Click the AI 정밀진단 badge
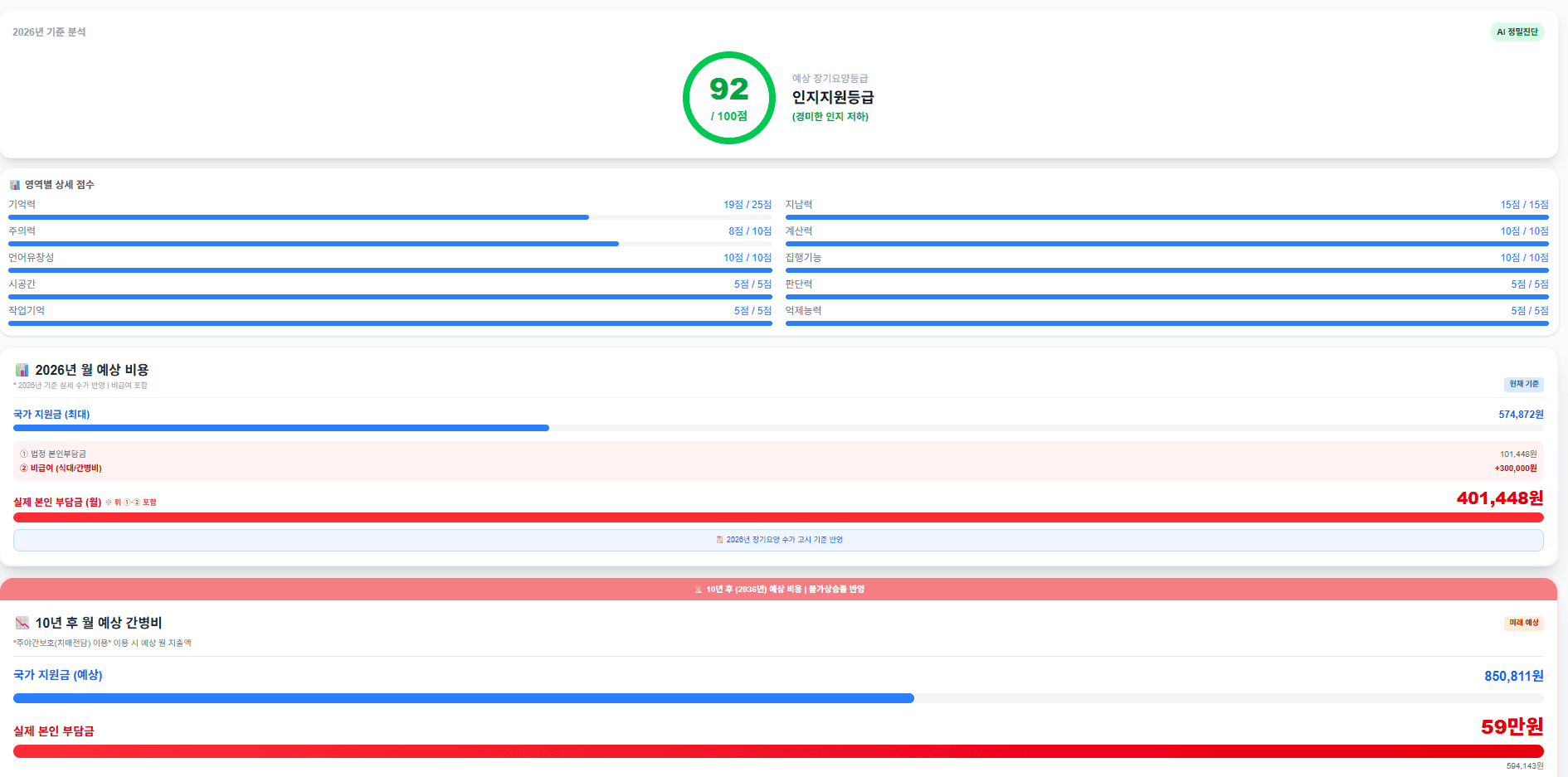The width and height of the screenshot is (1568, 777). [1517, 32]
